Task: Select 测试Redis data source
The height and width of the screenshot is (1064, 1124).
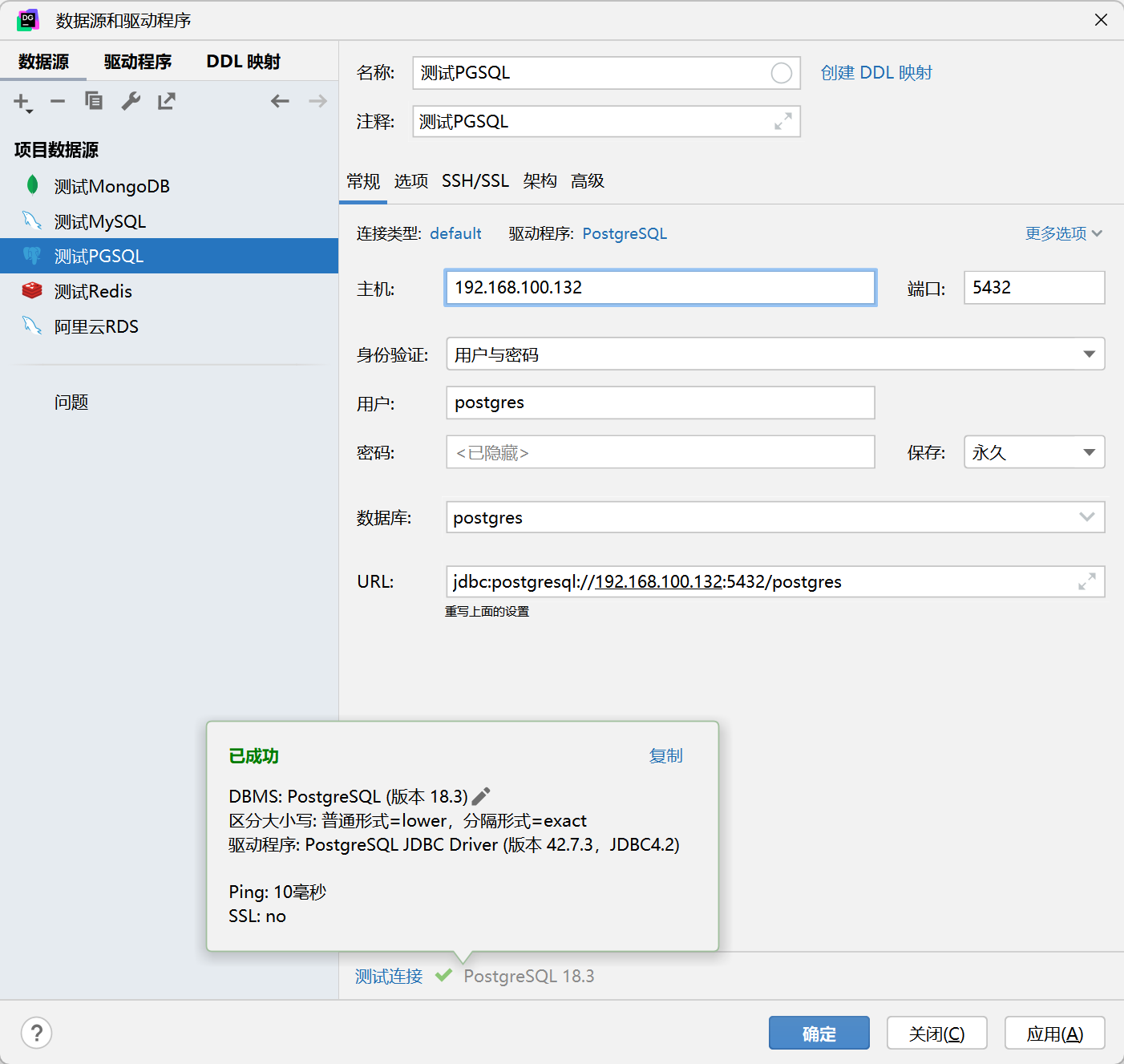Action: pos(169,291)
